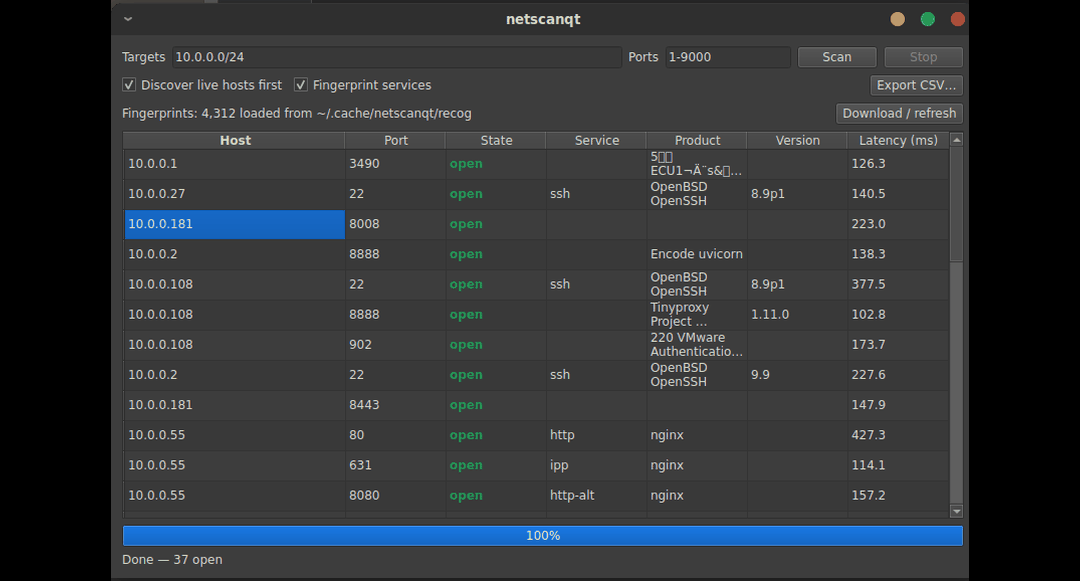
Task: Maximize netscanqt with the green button
Action: pos(928,19)
